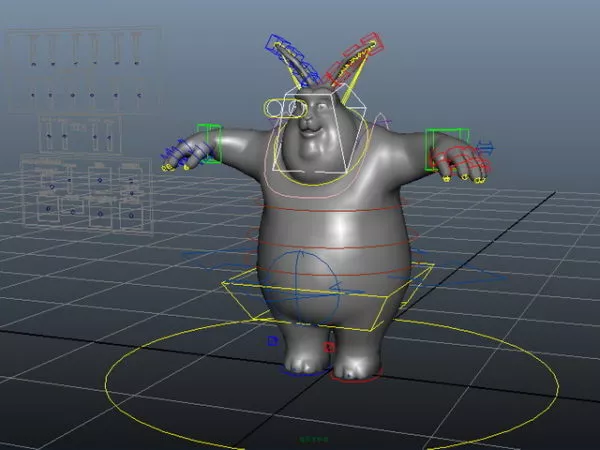The height and width of the screenshot is (450, 600).
Task: Click the leftmost handle in the four-slider facial box
Action: [49, 135]
